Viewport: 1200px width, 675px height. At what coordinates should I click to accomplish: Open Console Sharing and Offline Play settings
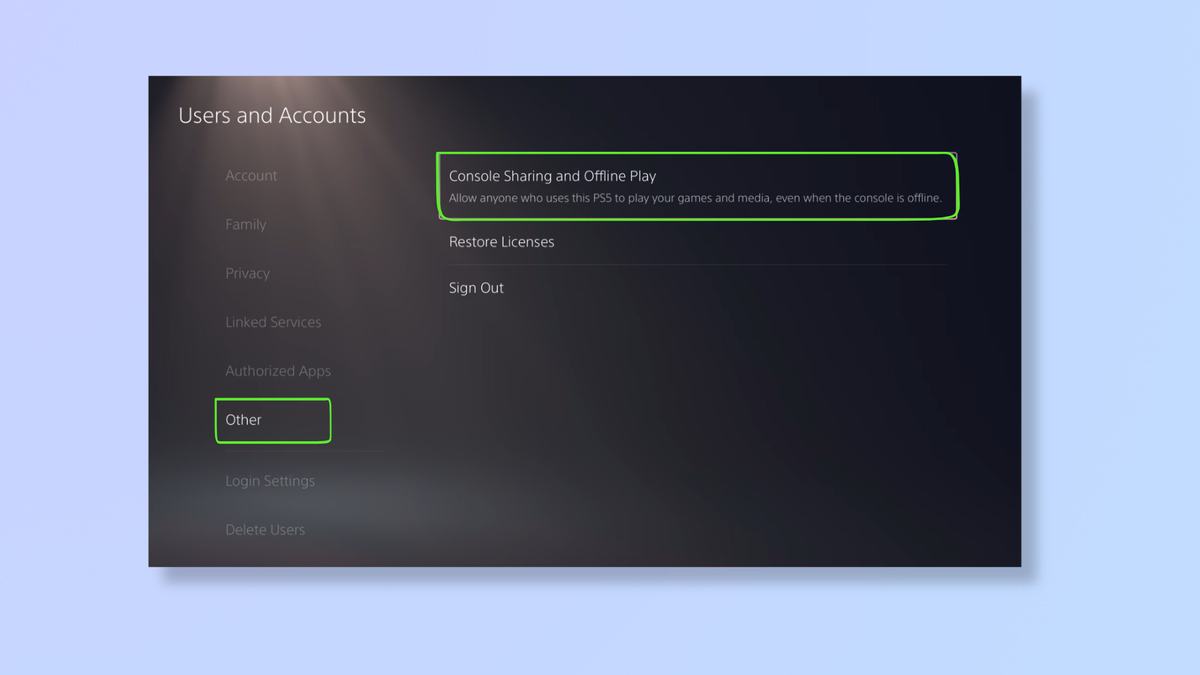pyautogui.click(x=553, y=175)
